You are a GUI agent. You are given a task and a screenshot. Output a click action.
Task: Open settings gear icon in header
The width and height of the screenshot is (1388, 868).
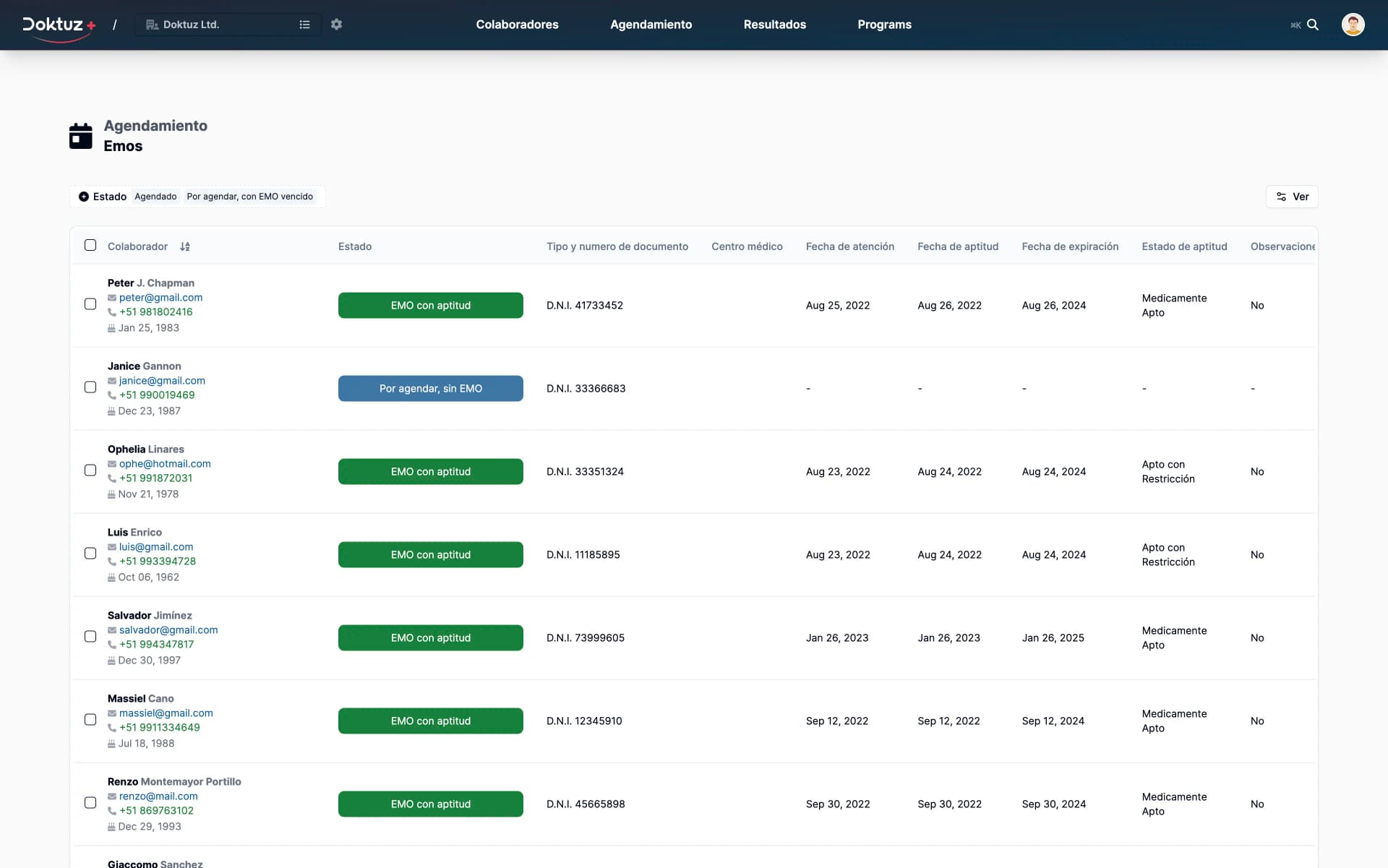(x=336, y=25)
